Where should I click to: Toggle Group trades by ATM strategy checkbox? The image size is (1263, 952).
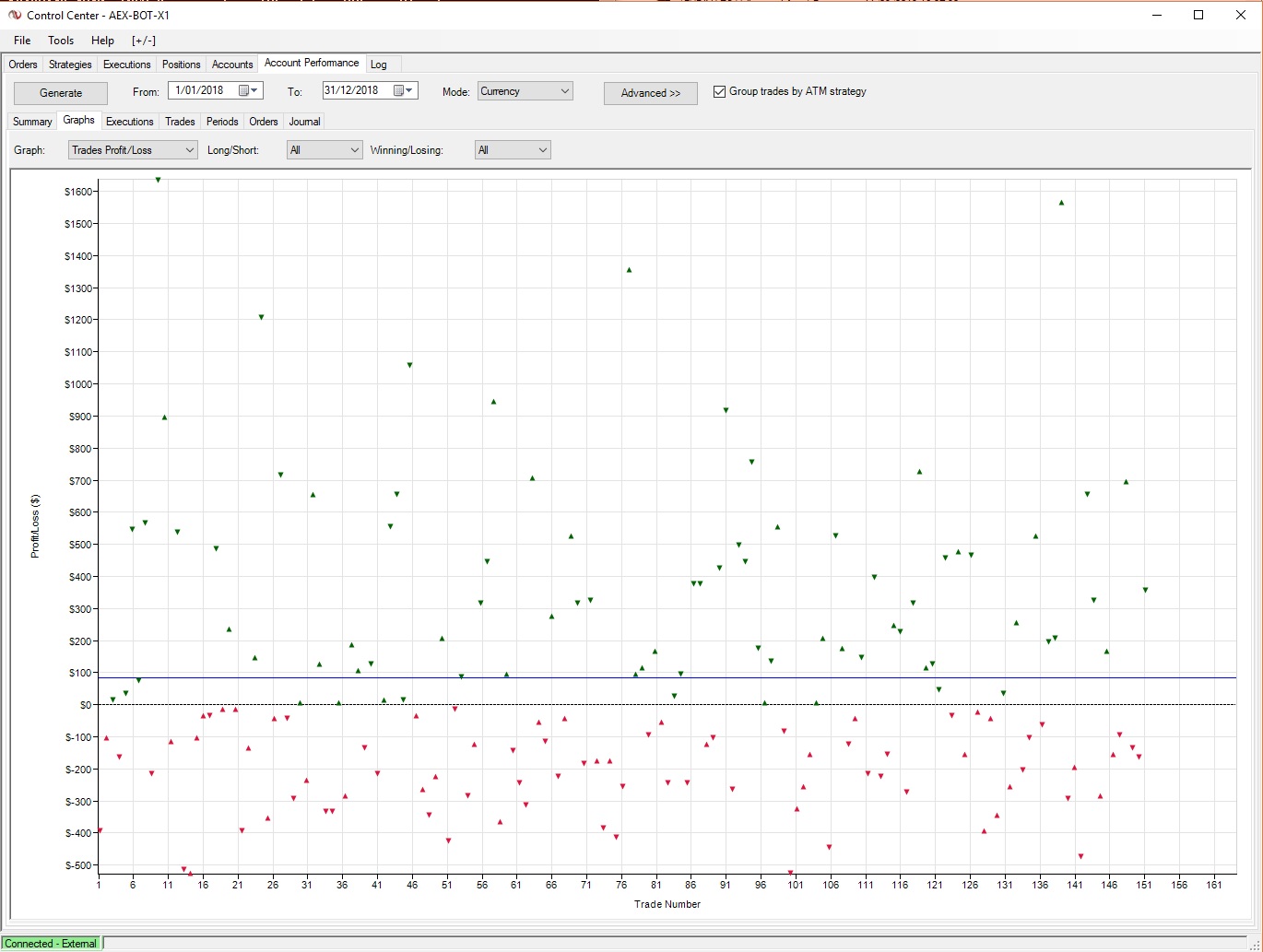(x=719, y=91)
